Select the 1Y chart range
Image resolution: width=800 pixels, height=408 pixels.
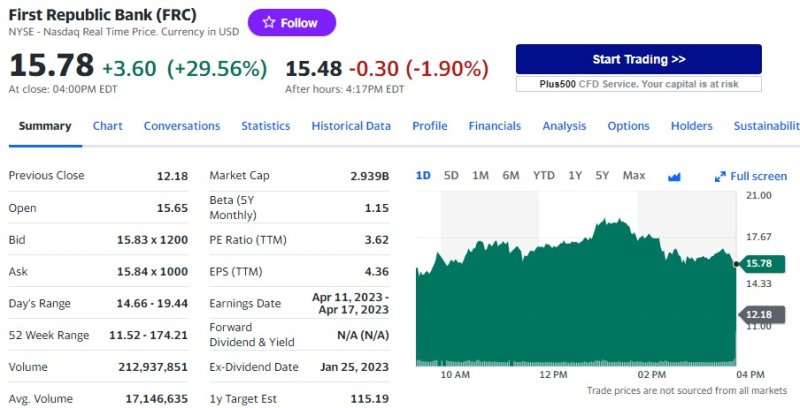(x=575, y=176)
